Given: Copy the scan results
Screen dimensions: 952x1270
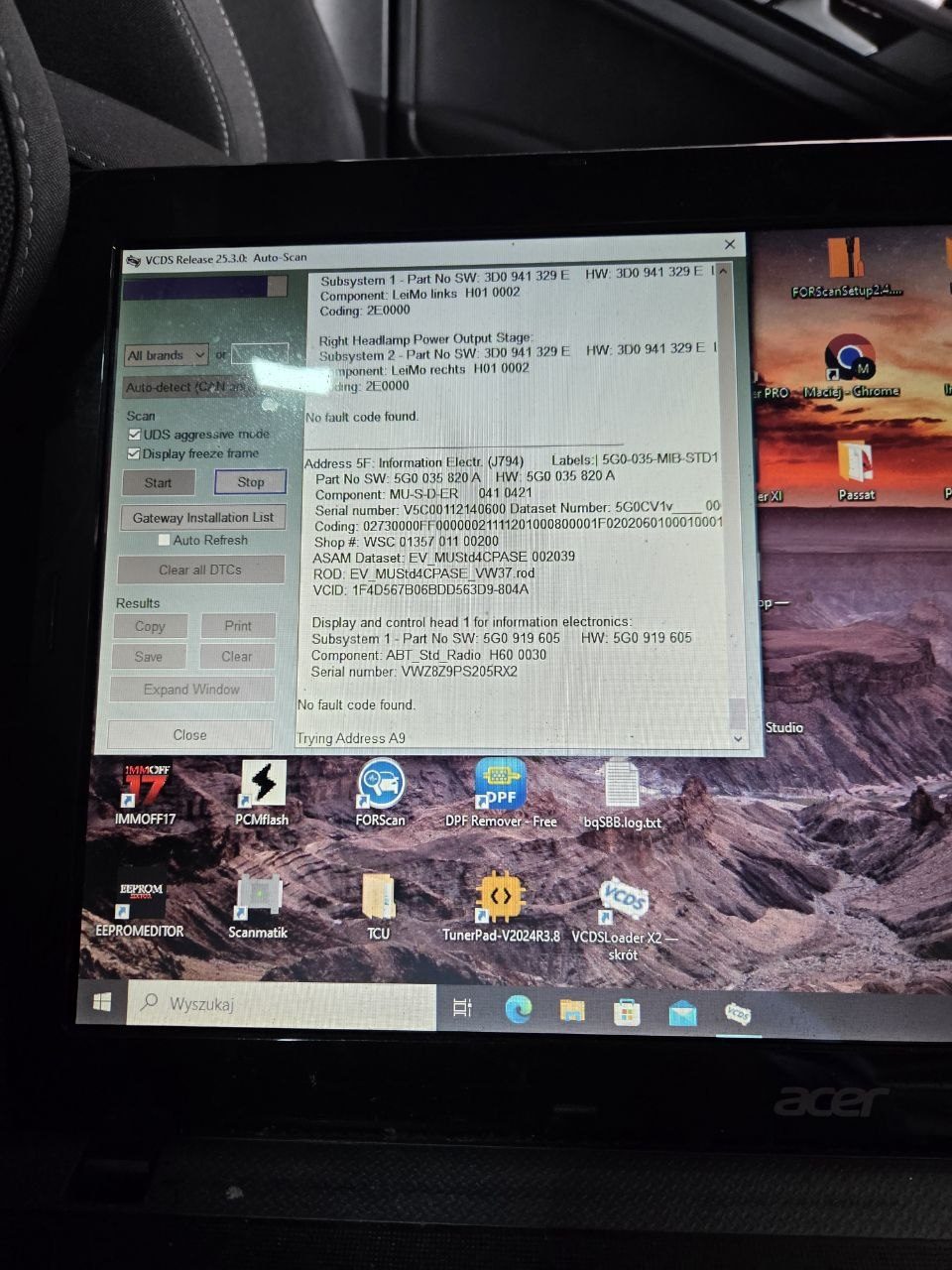Looking at the screenshot, I should (x=150, y=626).
